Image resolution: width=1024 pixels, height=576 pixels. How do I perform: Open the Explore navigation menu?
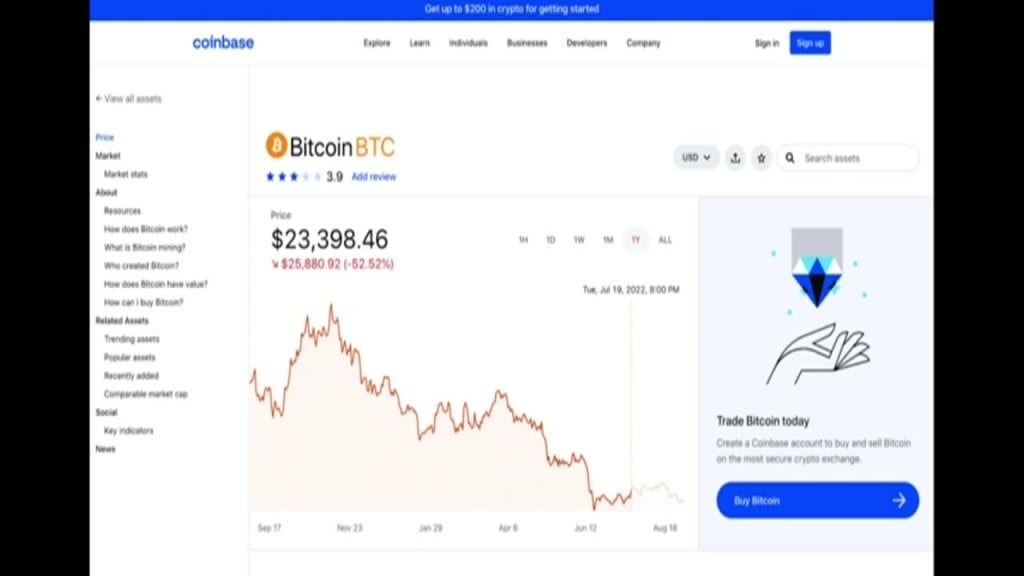click(x=377, y=43)
